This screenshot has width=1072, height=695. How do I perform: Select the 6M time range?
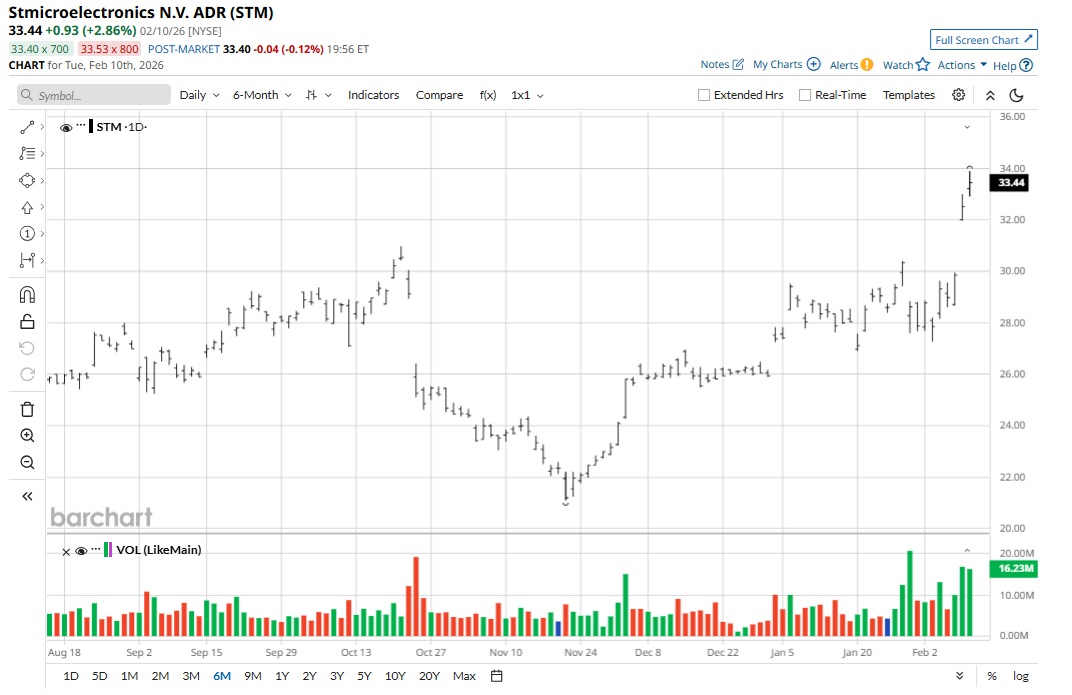[x=222, y=676]
